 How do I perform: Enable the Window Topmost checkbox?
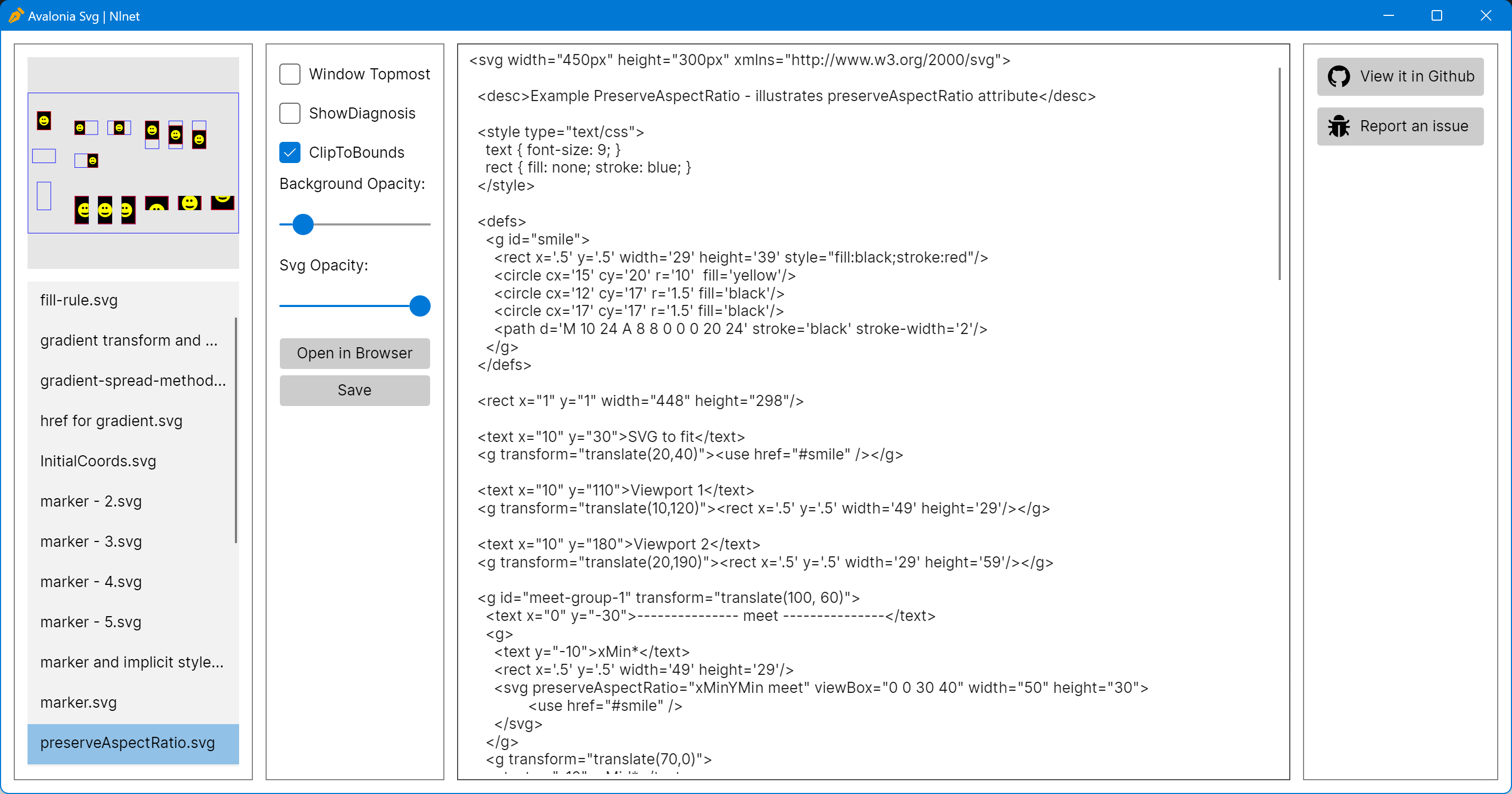pyautogui.click(x=290, y=74)
